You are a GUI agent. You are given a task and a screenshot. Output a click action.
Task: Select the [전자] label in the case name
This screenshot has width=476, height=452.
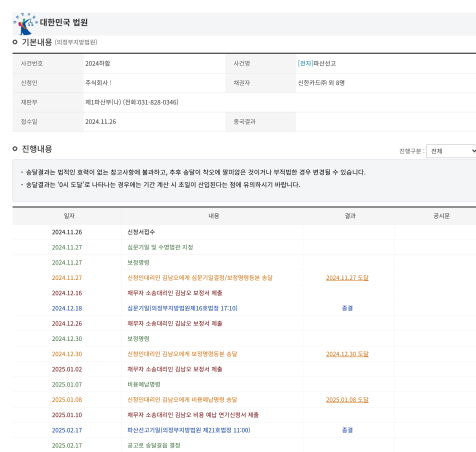click(x=305, y=63)
